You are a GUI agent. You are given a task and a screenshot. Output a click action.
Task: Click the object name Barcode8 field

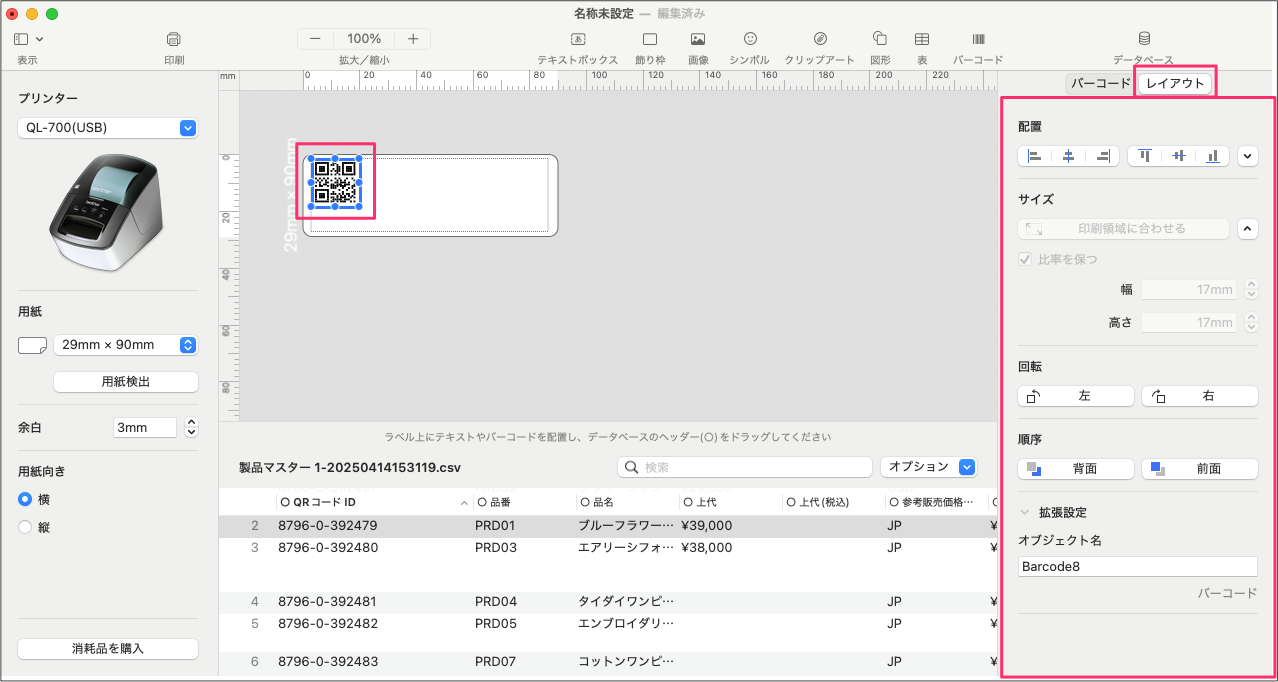[x=1138, y=567]
